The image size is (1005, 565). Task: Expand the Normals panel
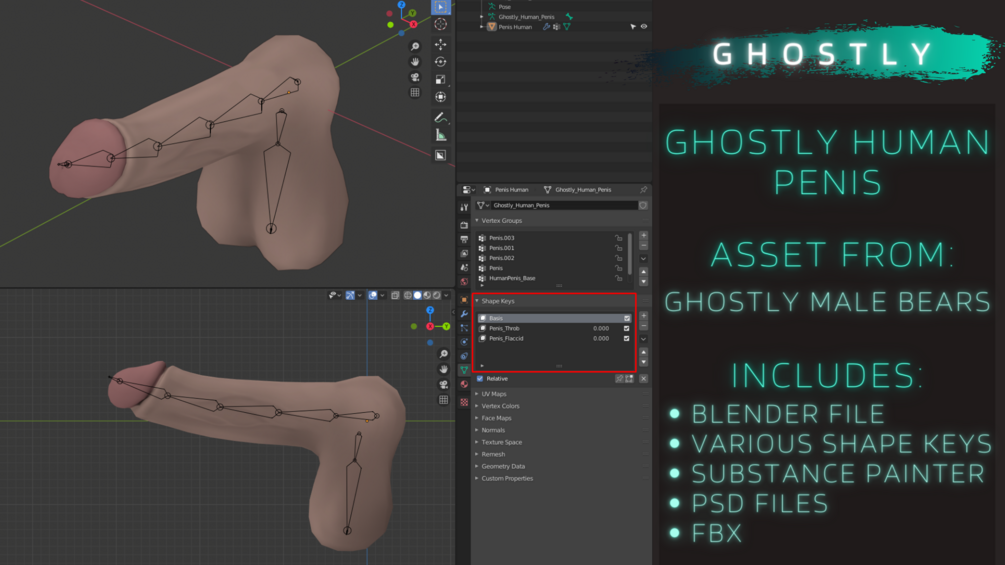click(477, 430)
